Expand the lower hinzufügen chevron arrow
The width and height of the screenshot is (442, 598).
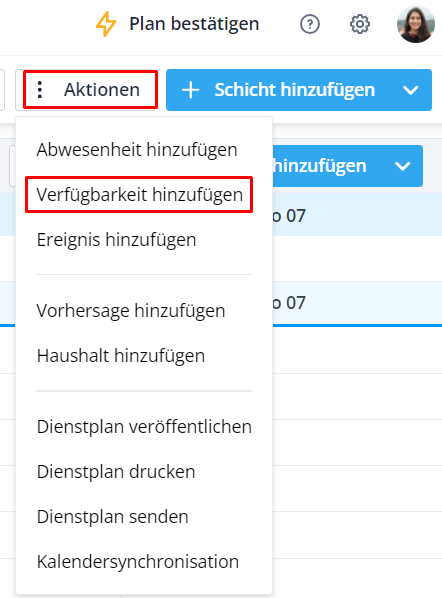tap(403, 166)
